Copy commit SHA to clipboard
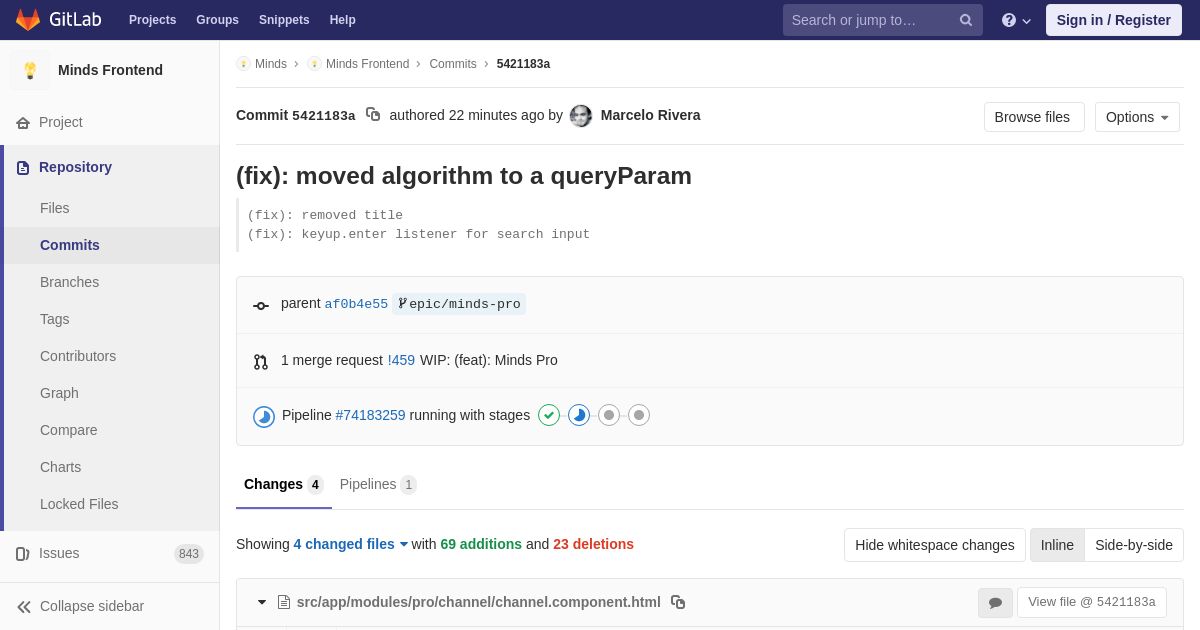 pos(373,115)
